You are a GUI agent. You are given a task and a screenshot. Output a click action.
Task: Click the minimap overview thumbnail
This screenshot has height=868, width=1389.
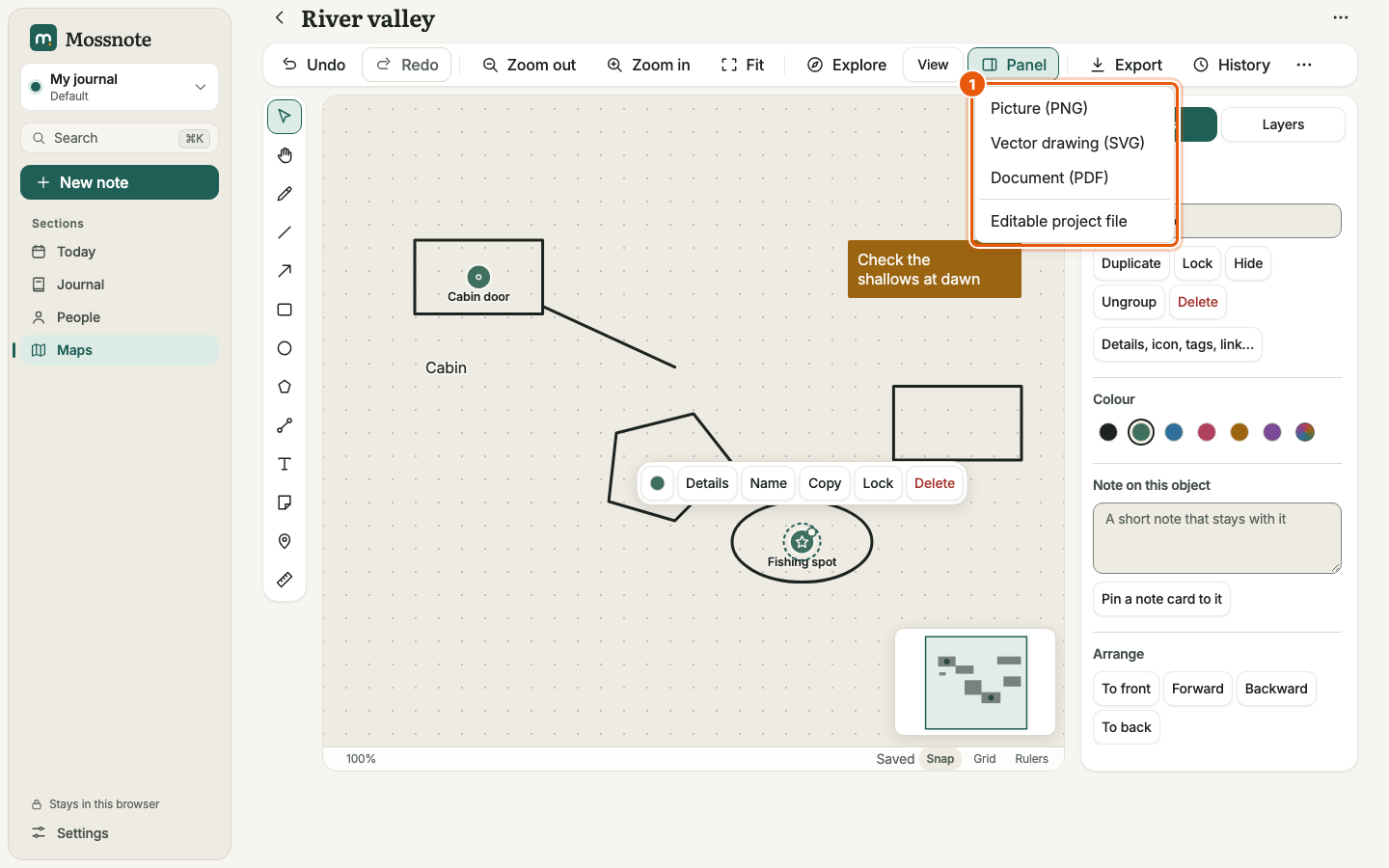[975, 682]
